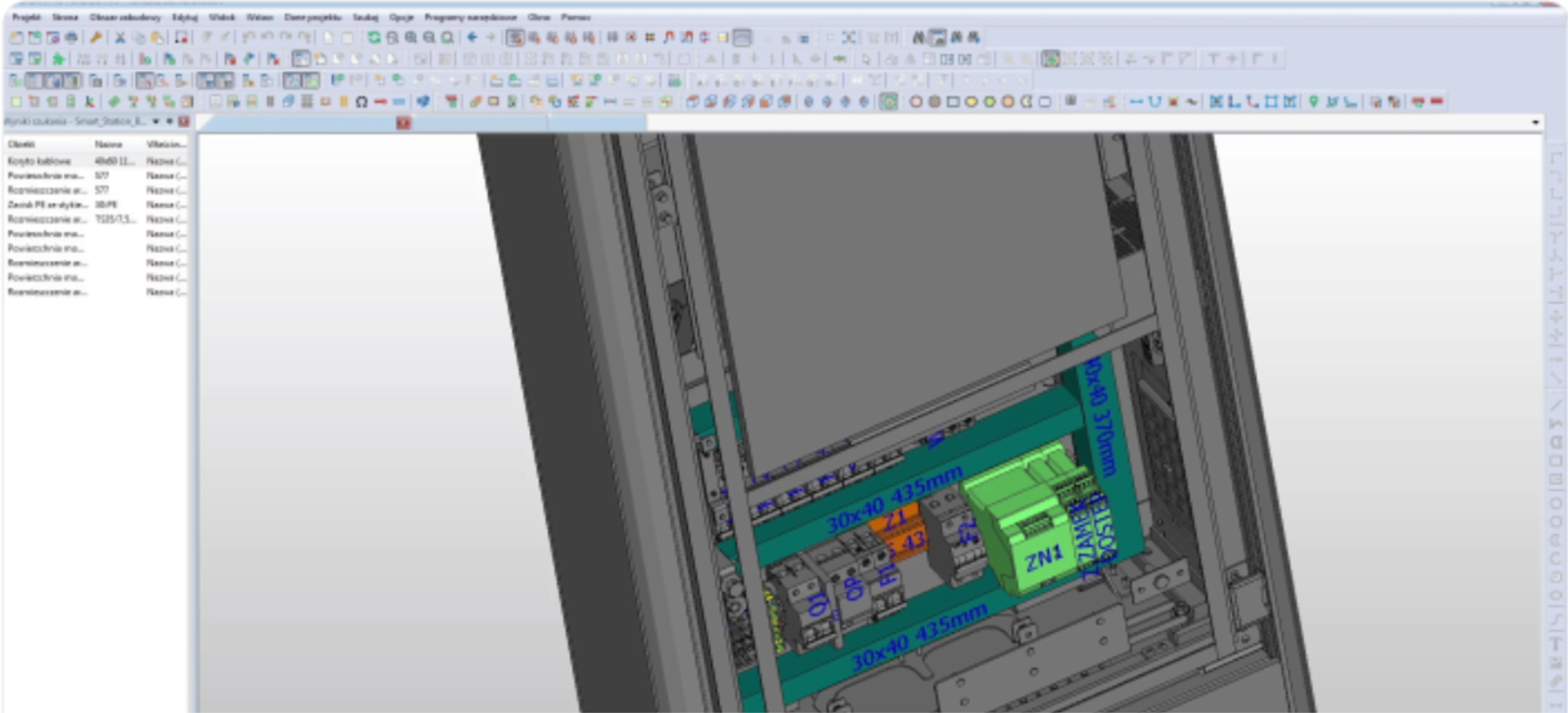This screenshot has height=713, width=1568.
Task: Click the print icon in toolbar
Action: point(71,38)
